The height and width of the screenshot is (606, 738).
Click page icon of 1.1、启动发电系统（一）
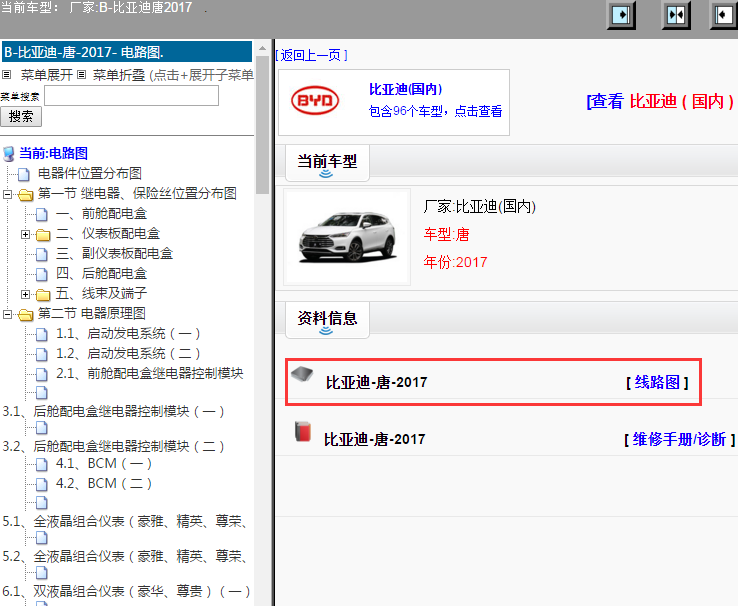42,335
